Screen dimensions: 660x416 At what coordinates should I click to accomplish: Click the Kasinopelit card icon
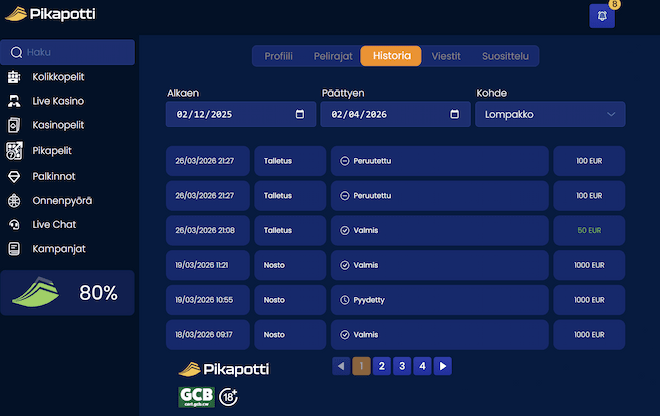14,125
